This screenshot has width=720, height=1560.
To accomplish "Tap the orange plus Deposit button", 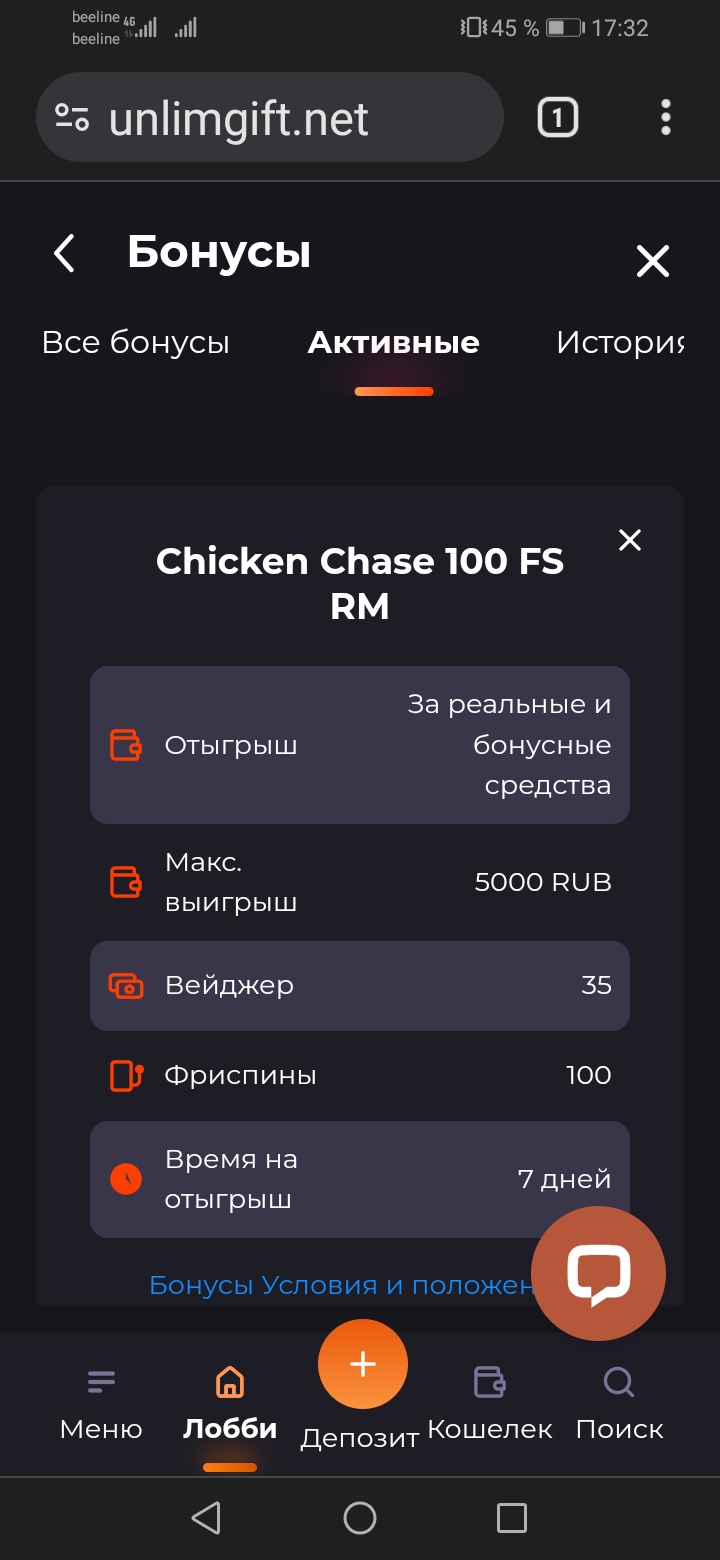I will coord(362,1365).
